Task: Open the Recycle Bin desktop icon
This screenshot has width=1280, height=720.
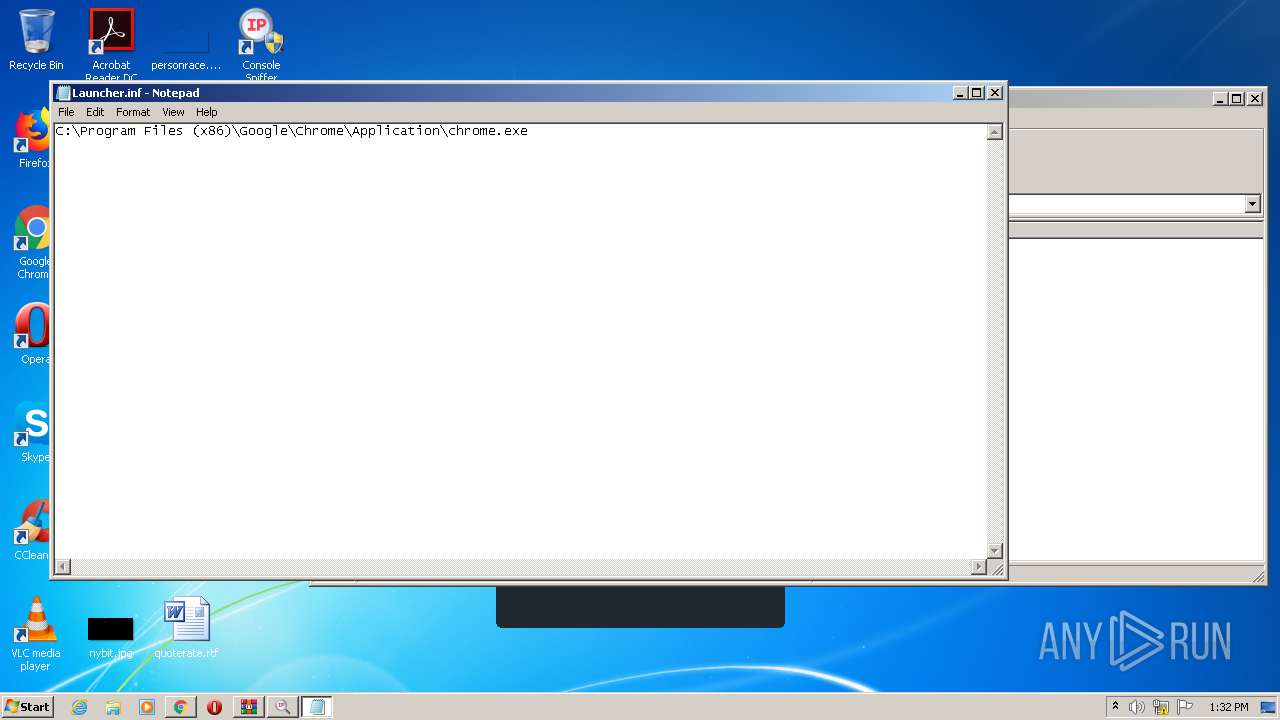Action: click(x=36, y=40)
